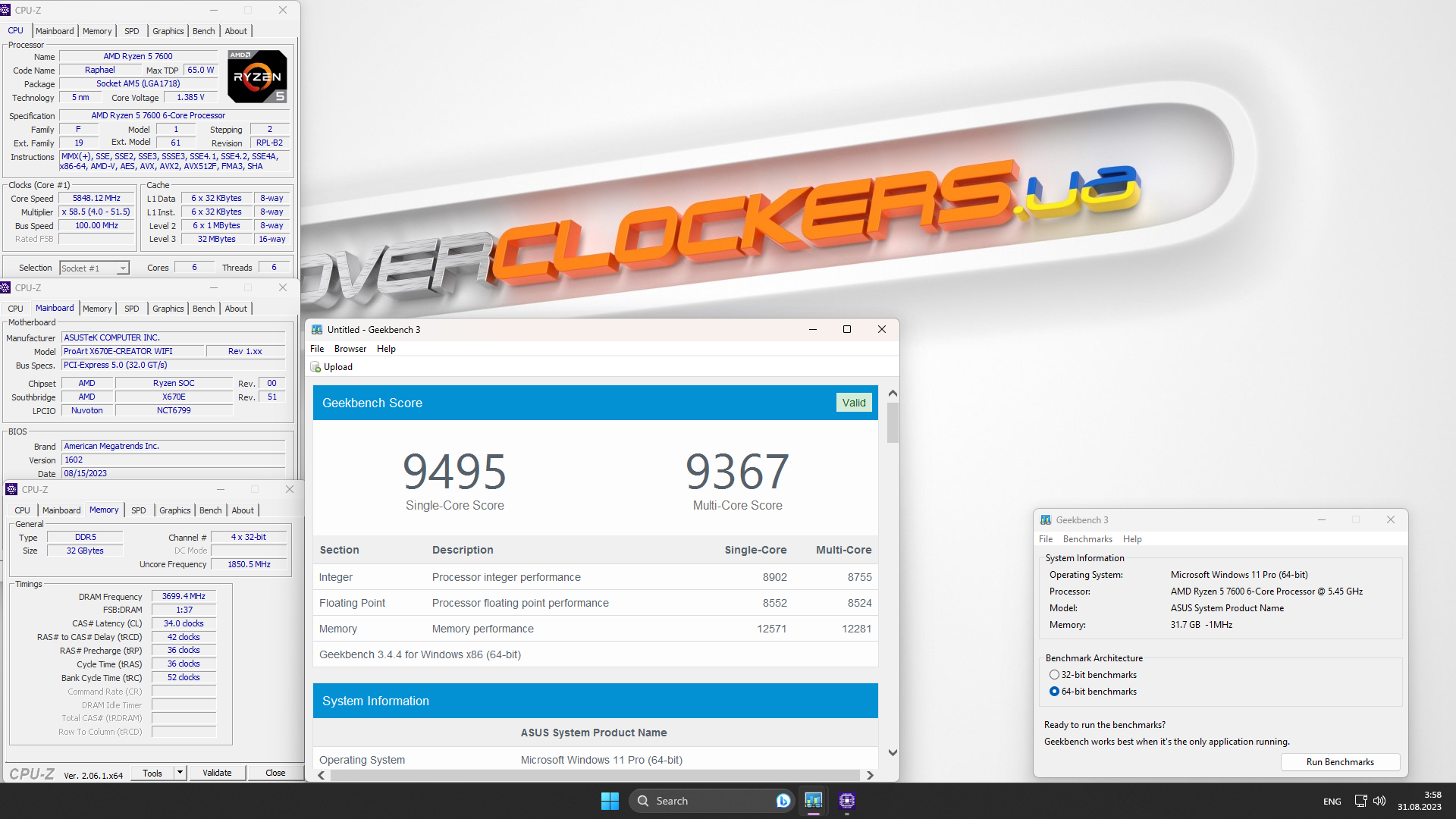The image size is (1456, 819).
Task: Click the search magnifier in taskbar
Action: (643, 801)
